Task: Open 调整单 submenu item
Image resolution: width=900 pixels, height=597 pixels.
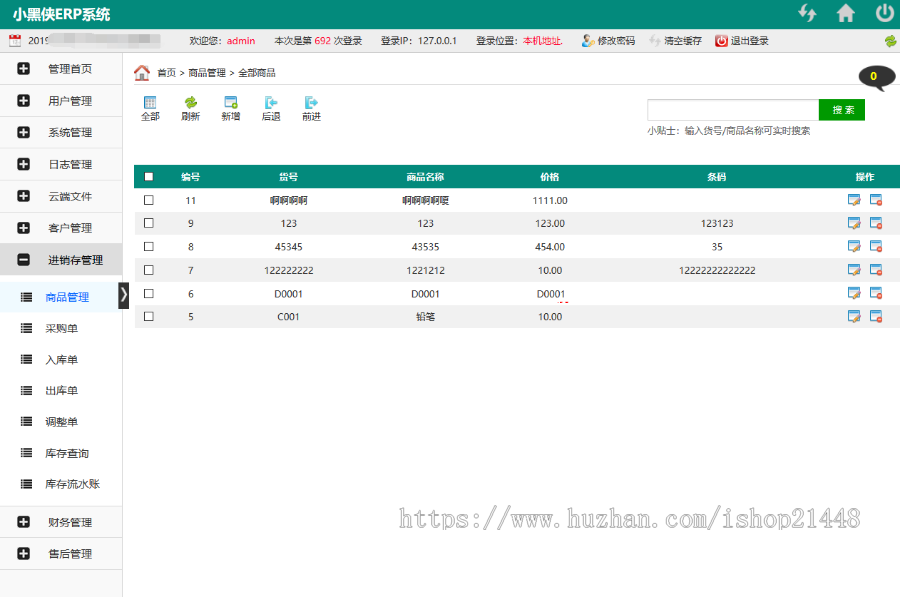Action: (61, 422)
